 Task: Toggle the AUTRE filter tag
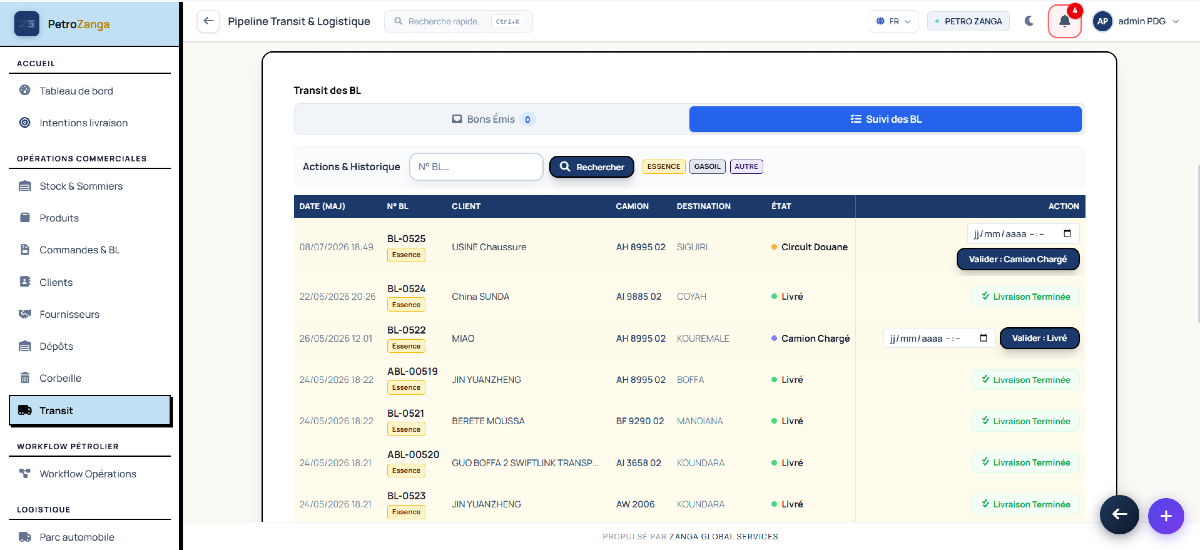click(x=746, y=167)
